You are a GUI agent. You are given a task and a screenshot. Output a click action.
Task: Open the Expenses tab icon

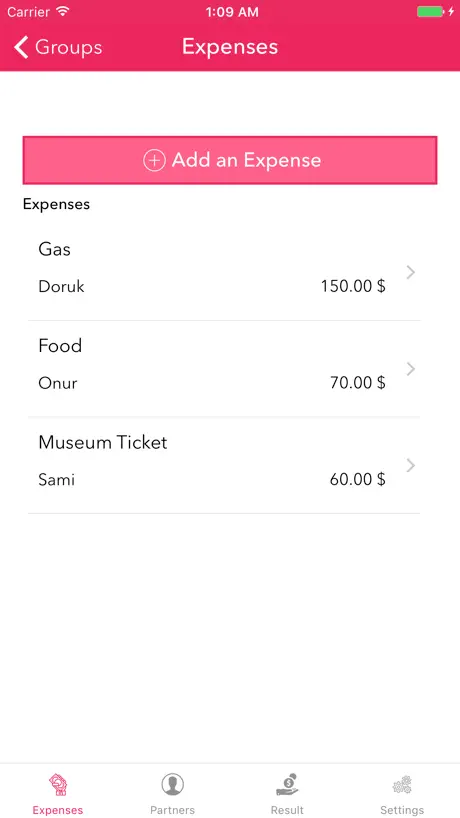pos(58,785)
